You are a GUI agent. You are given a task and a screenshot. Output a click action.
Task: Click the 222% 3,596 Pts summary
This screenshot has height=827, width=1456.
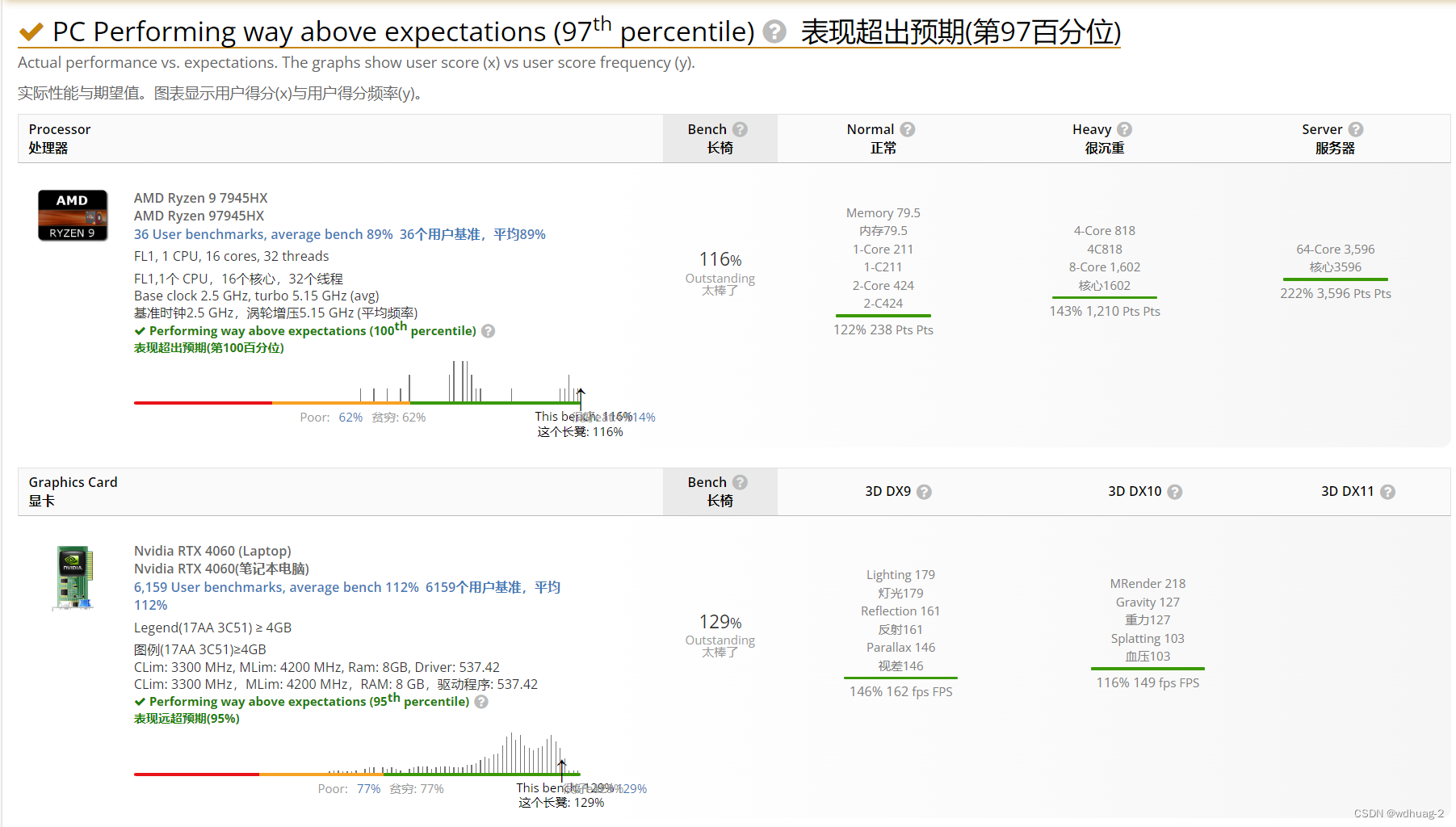1336,293
